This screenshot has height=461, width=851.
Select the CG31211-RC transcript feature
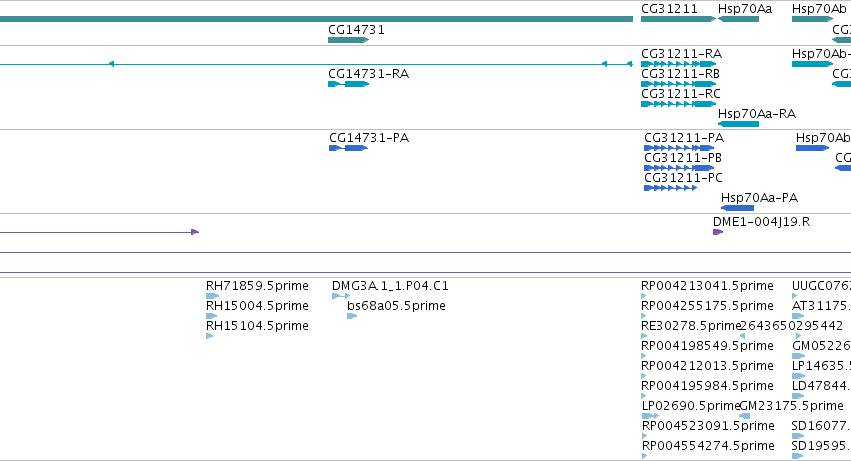point(678,104)
